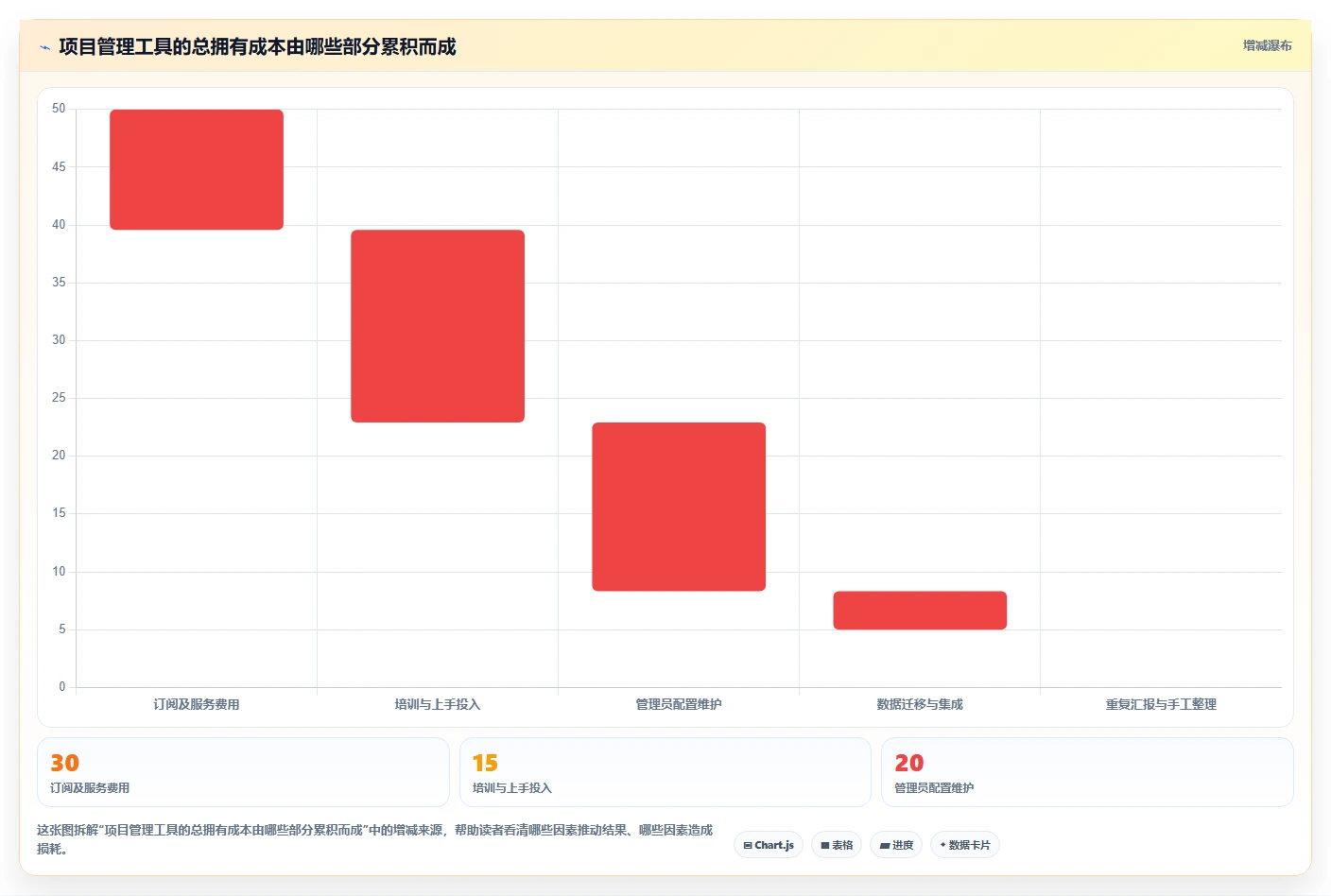Click the 数据卡片 tag
Image resolution: width=1331 pixels, height=896 pixels.
965,845
